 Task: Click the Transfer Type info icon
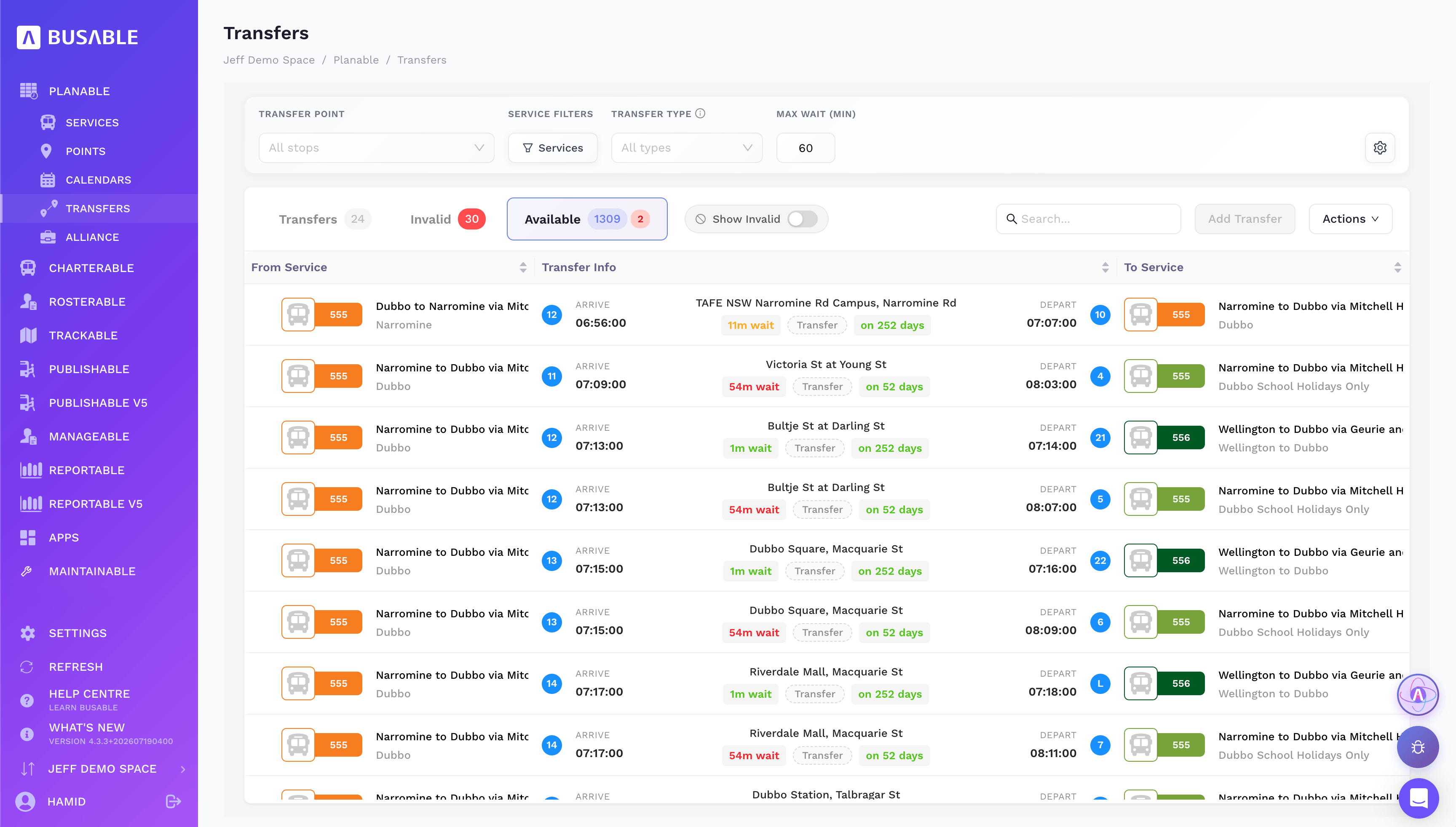click(x=700, y=114)
